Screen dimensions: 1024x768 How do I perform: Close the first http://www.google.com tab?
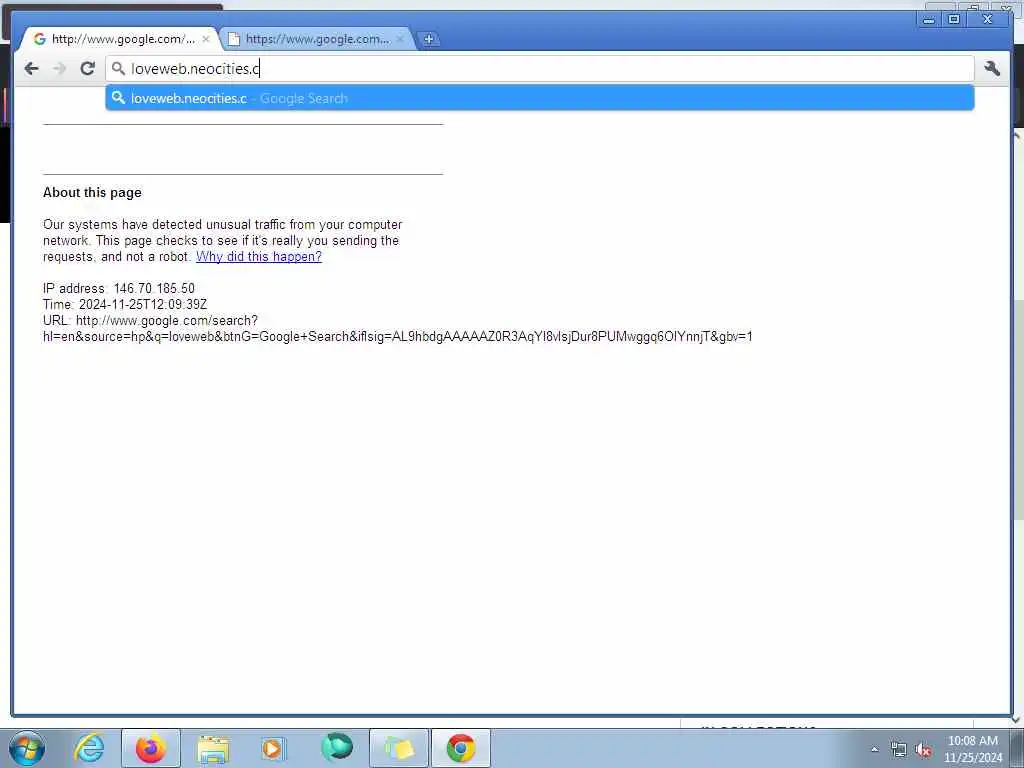pos(206,39)
